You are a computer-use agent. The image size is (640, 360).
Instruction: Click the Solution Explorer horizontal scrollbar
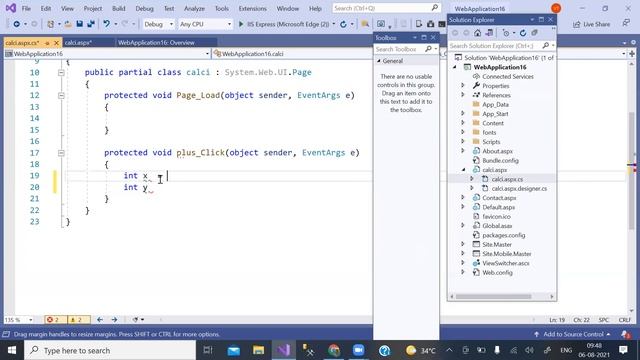point(493,296)
